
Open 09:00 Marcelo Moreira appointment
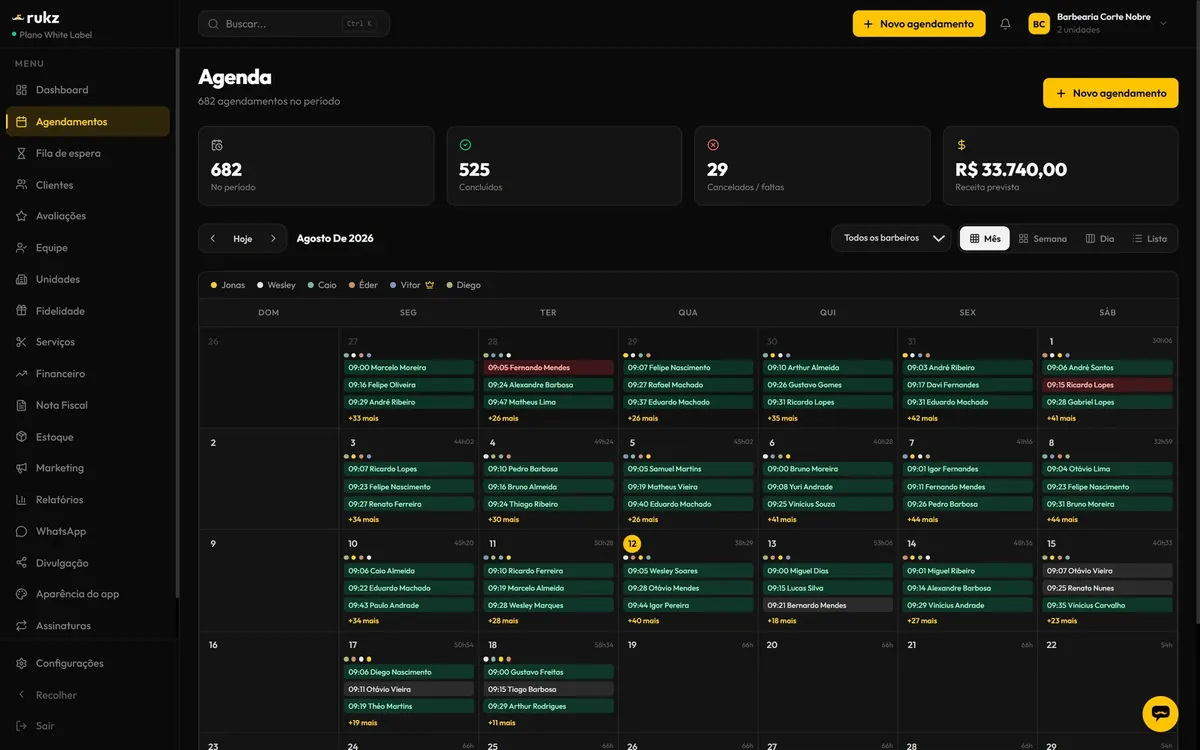(x=410, y=368)
